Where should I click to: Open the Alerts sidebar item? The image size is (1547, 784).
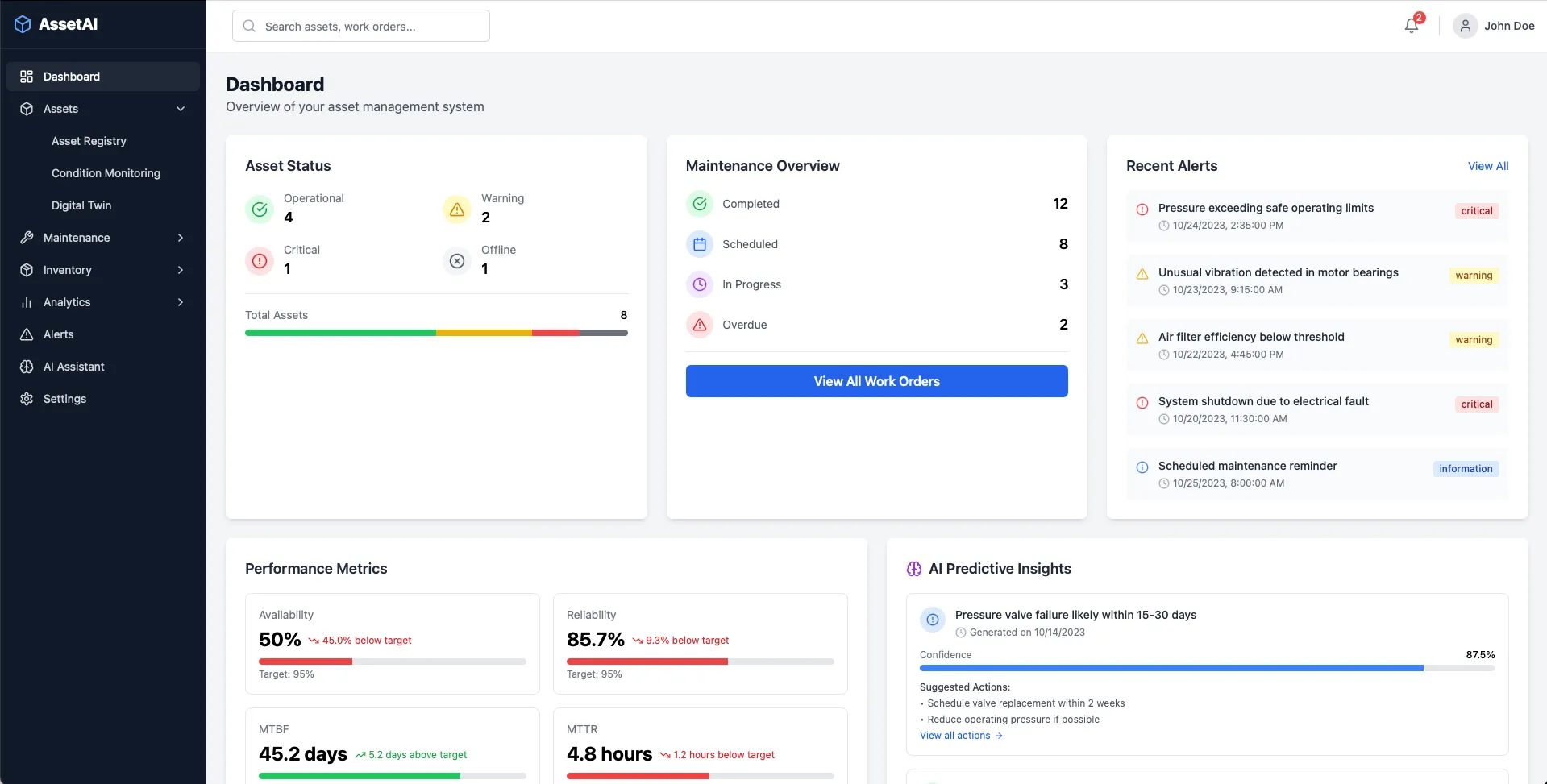coord(103,334)
